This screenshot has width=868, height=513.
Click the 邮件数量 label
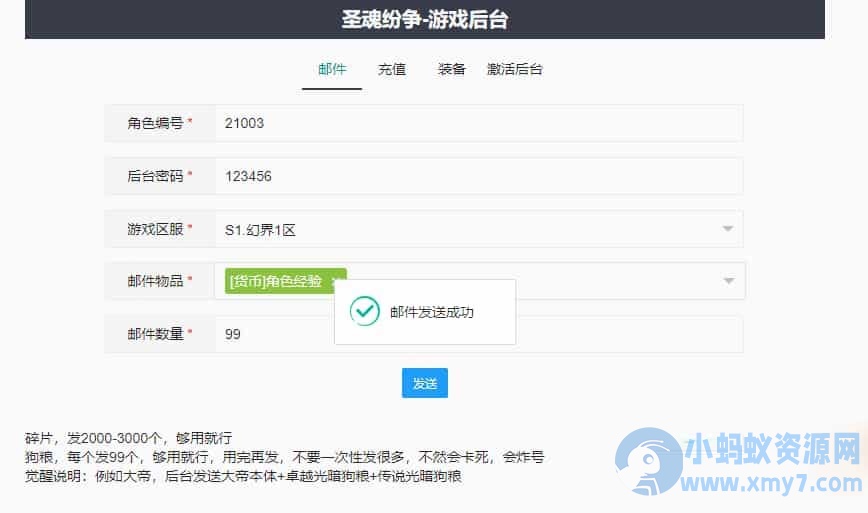click(x=155, y=334)
